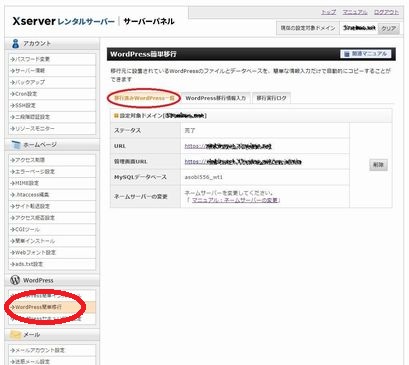Open Webフォント設定 in the sidebar
Image resolution: width=409 pixels, height=365 pixels.
coord(52,252)
